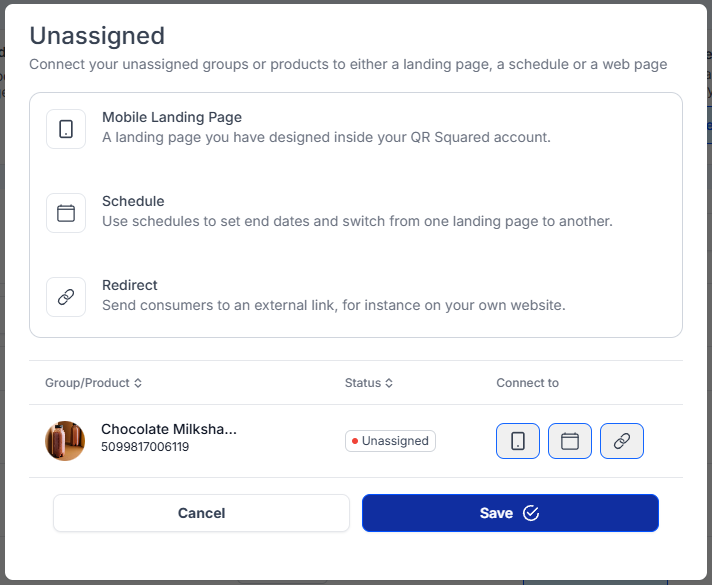Connect Chocolate Milkshake to a mobile landing page
The image size is (712, 585).
pos(518,441)
